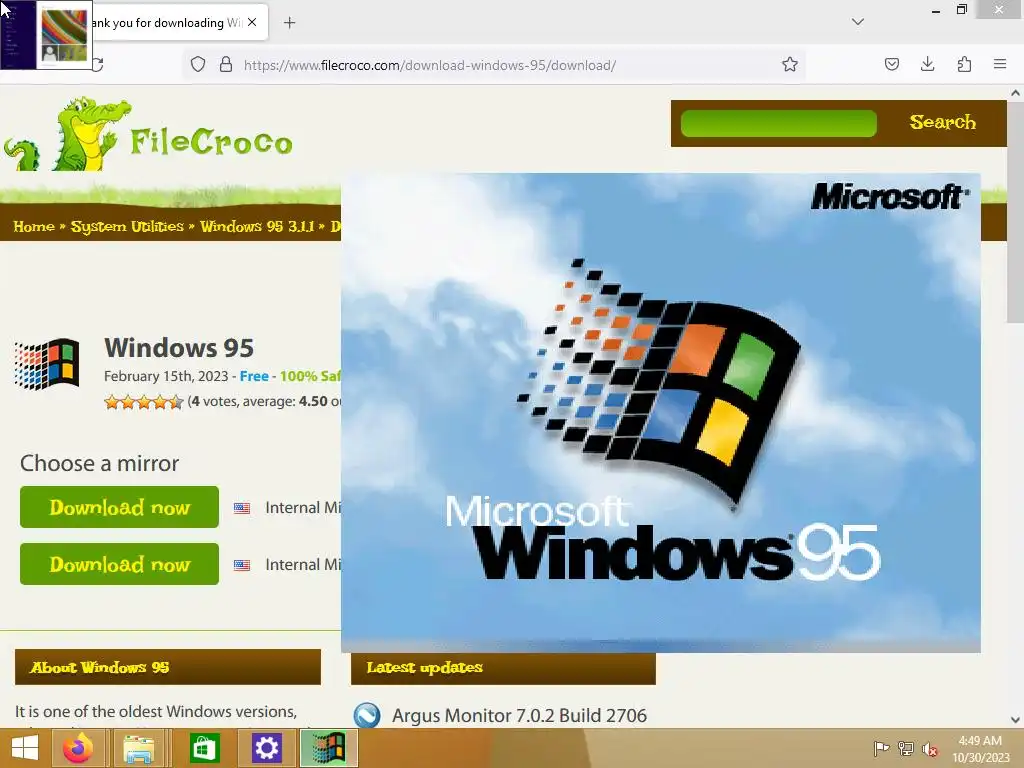Open the Windows Start button

click(25, 748)
